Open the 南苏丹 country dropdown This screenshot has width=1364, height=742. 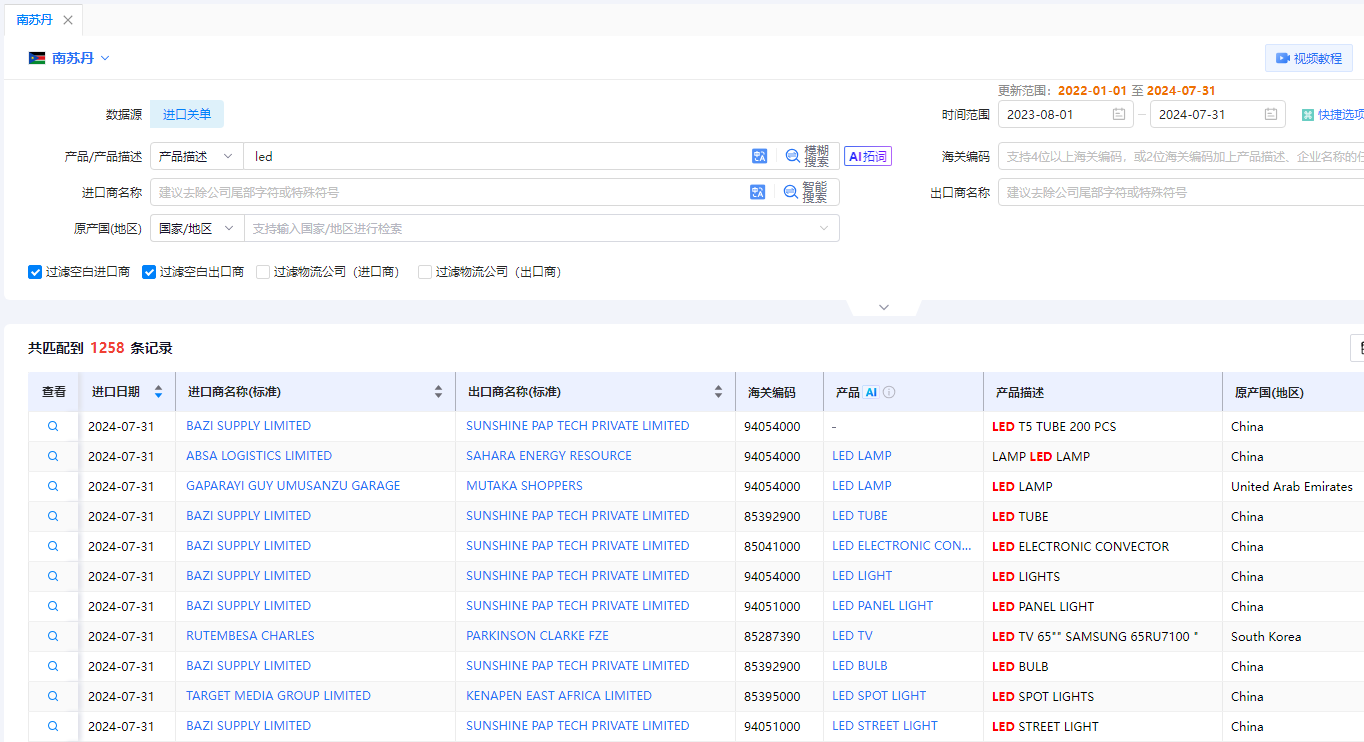click(x=69, y=58)
